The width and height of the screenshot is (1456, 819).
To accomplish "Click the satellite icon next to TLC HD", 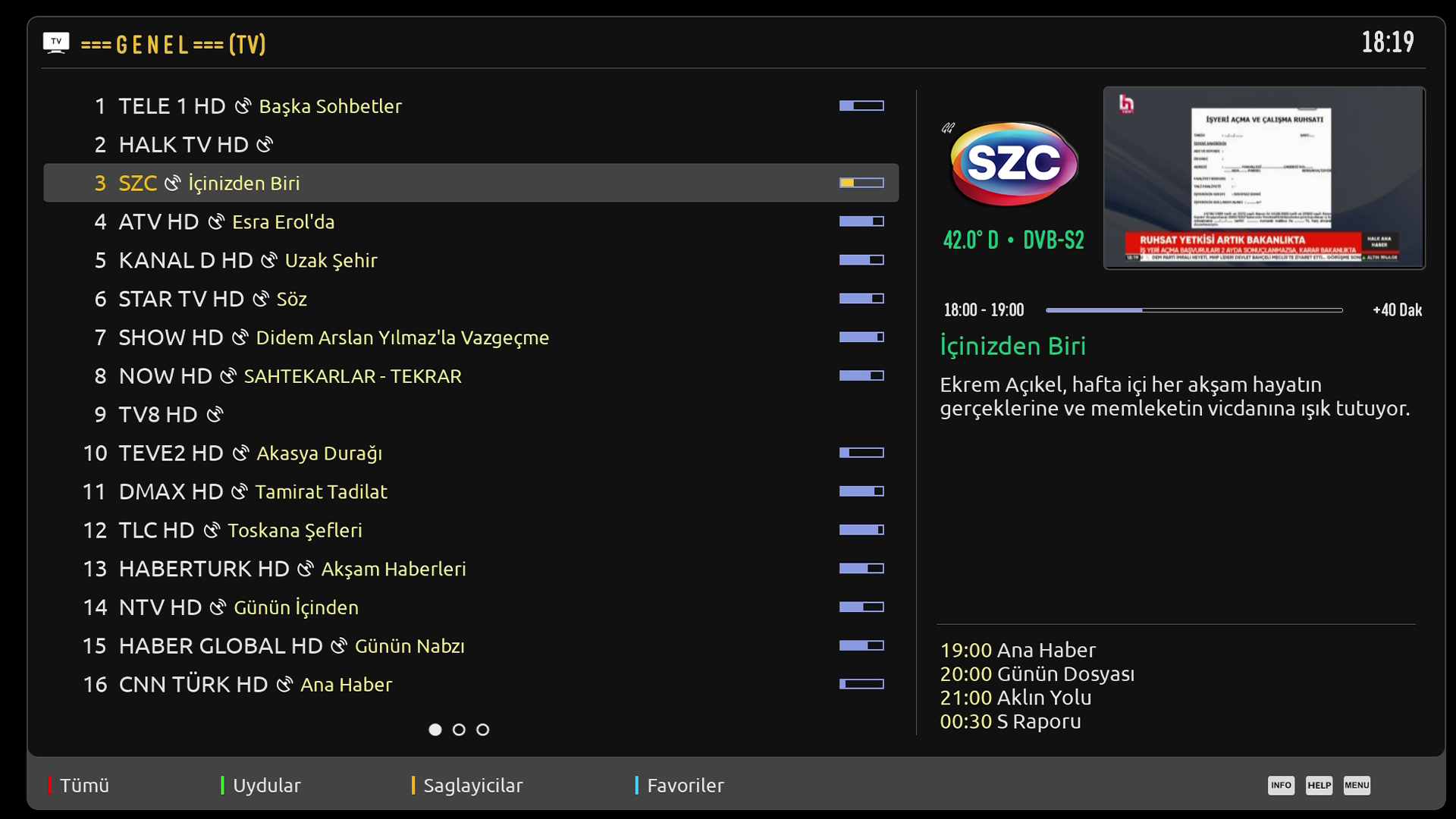I will click(x=212, y=531).
